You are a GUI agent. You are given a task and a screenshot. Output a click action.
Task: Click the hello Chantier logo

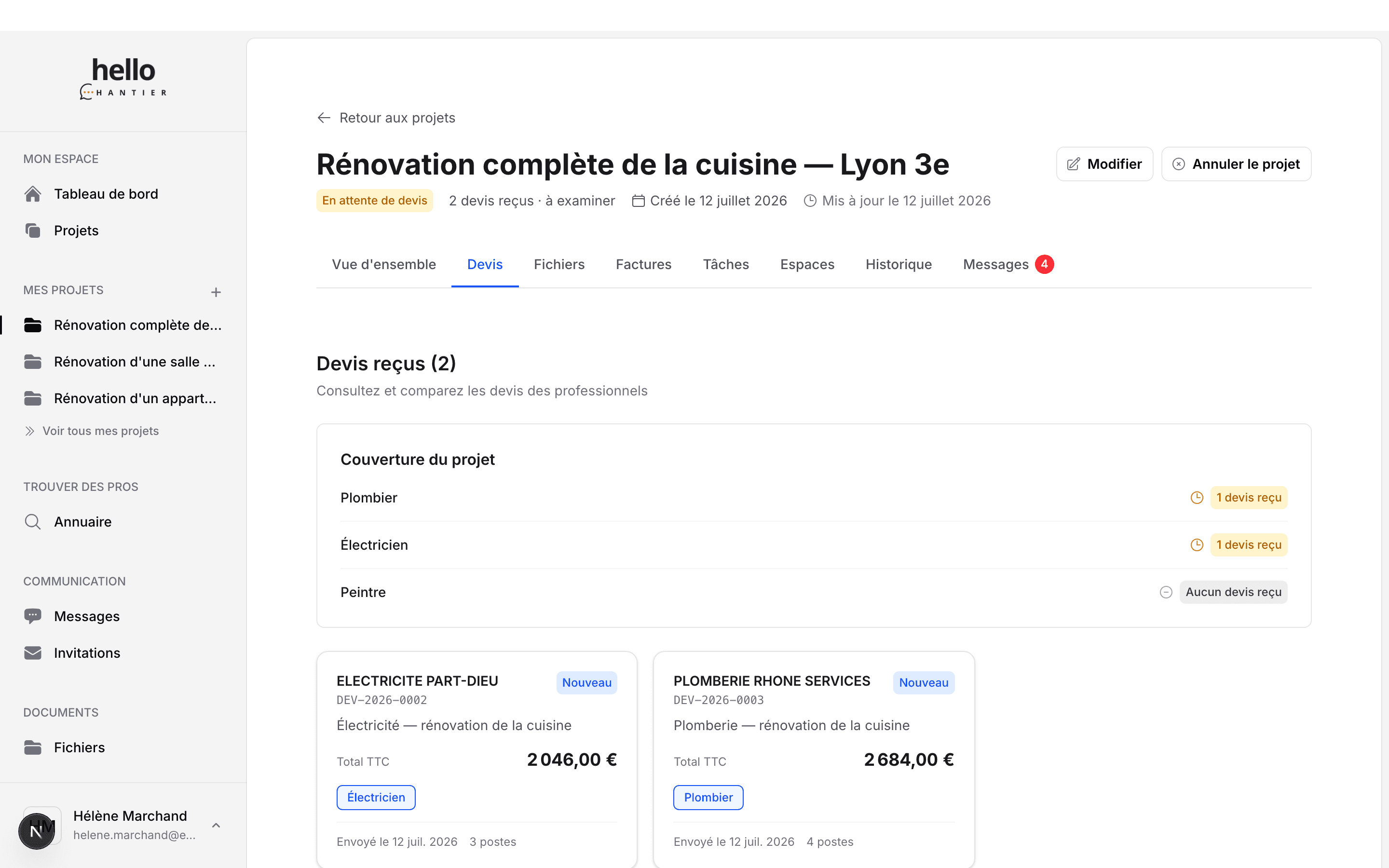click(123, 79)
